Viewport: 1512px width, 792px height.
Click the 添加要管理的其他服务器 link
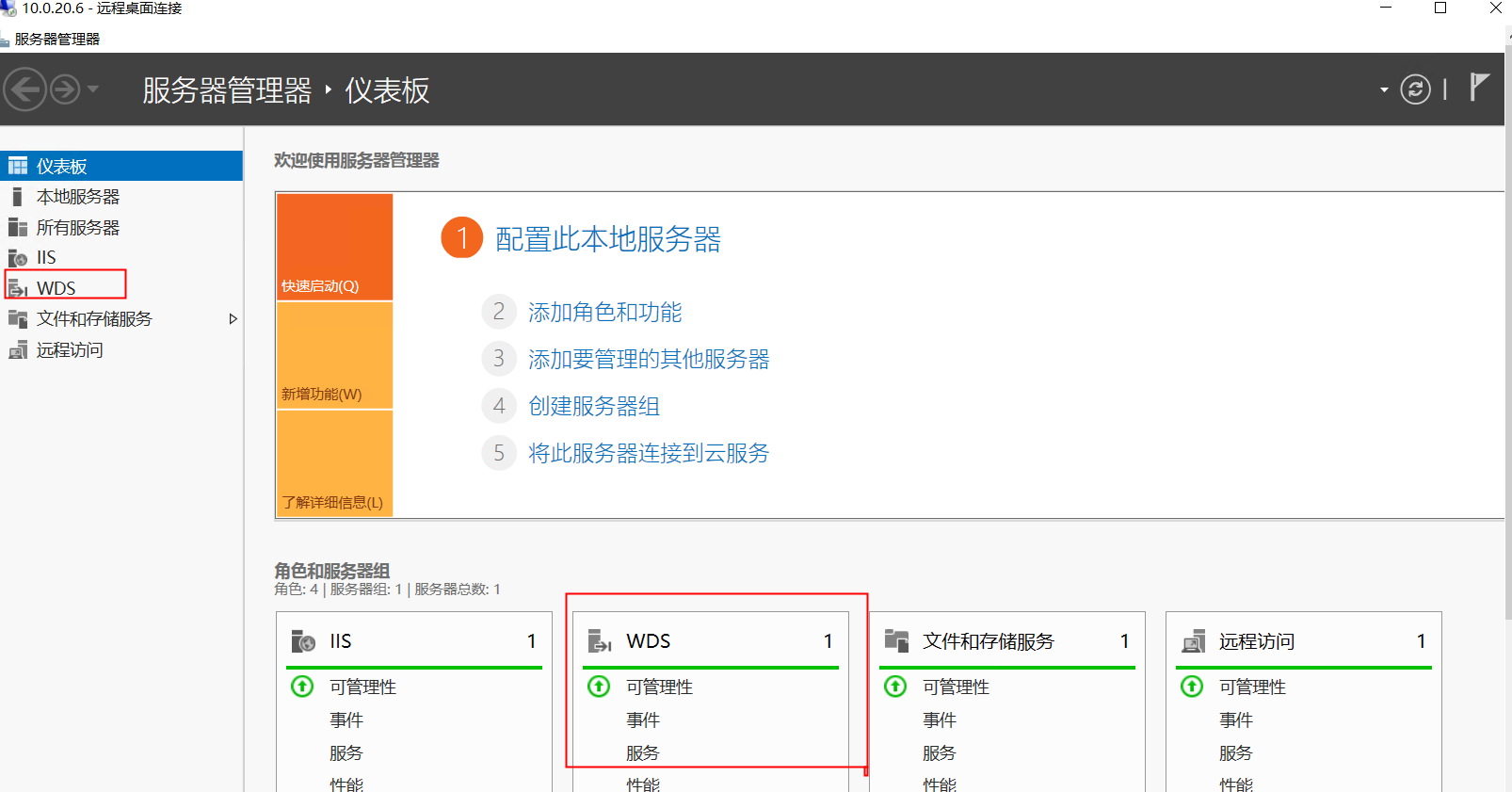[649, 360]
